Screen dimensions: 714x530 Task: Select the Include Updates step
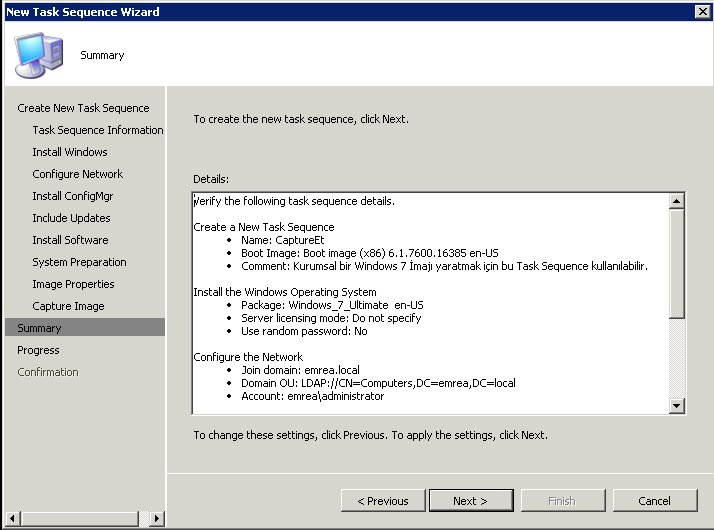click(x=71, y=218)
